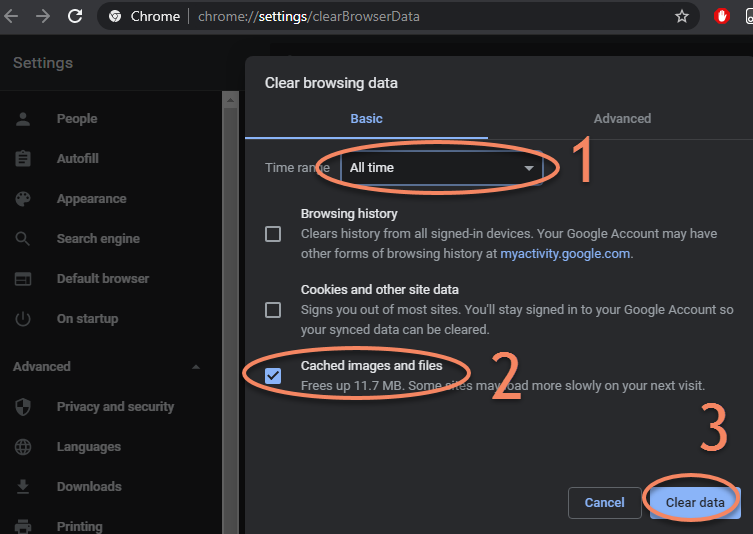Click the Clear data button
Viewport: 753px width, 534px height.
coord(695,502)
